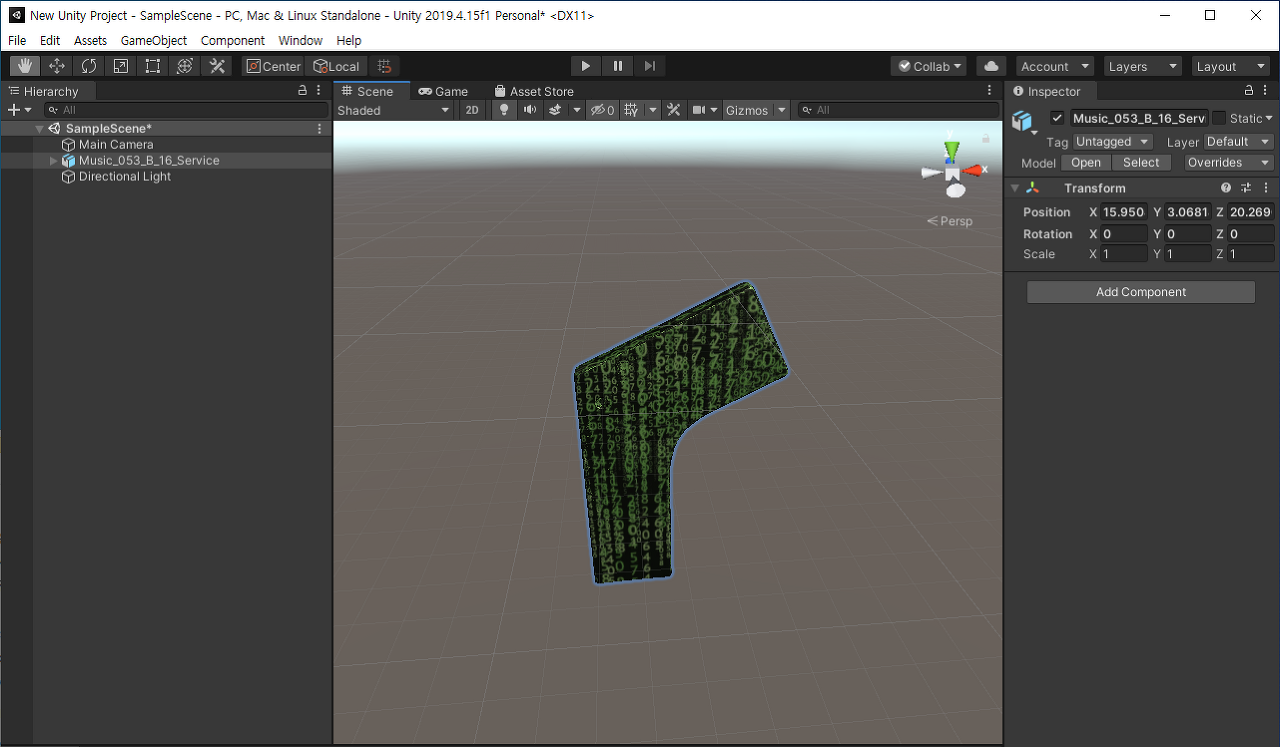Screen dimensions: 1280x747
Task: Toggle 2D view mode
Action: (473, 110)
